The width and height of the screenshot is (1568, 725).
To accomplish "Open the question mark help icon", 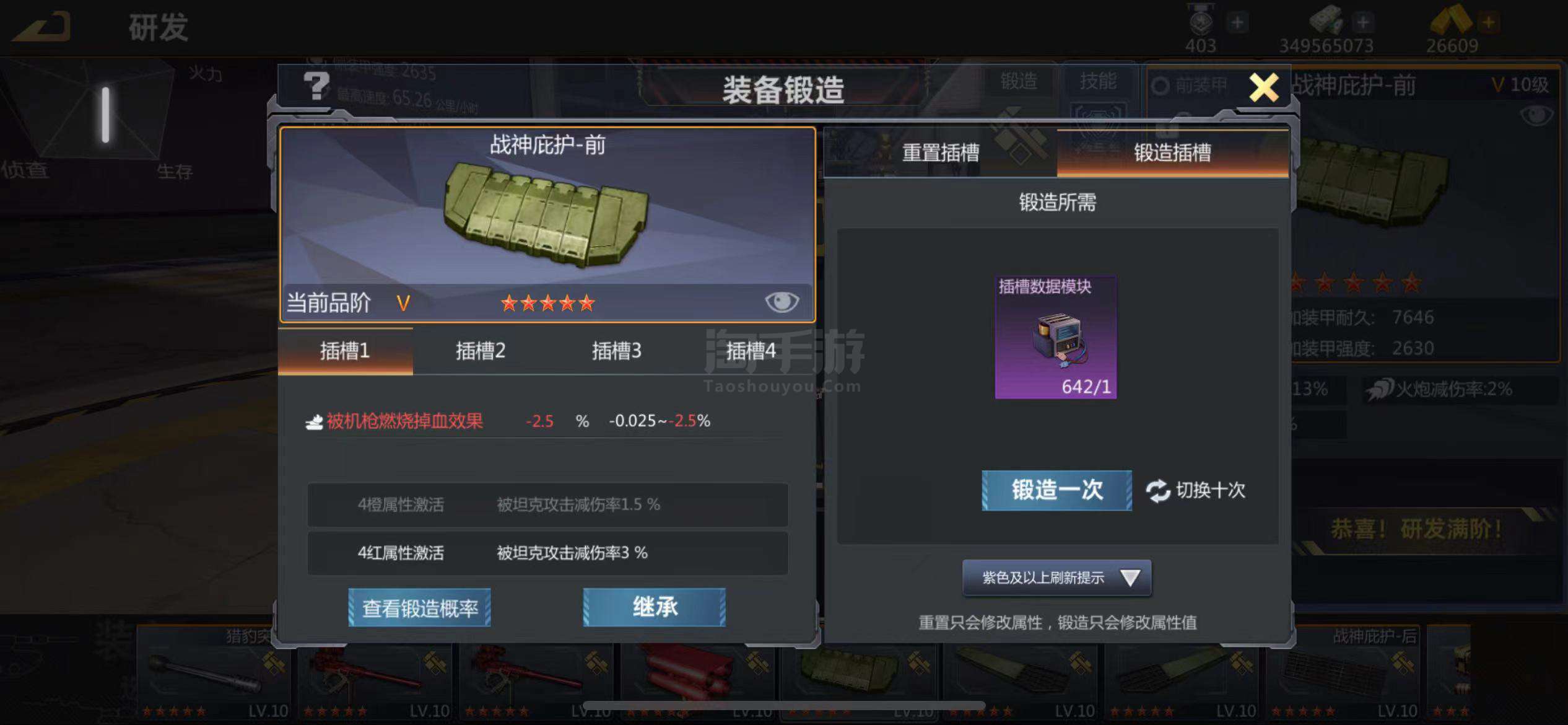I will [316, 86].
